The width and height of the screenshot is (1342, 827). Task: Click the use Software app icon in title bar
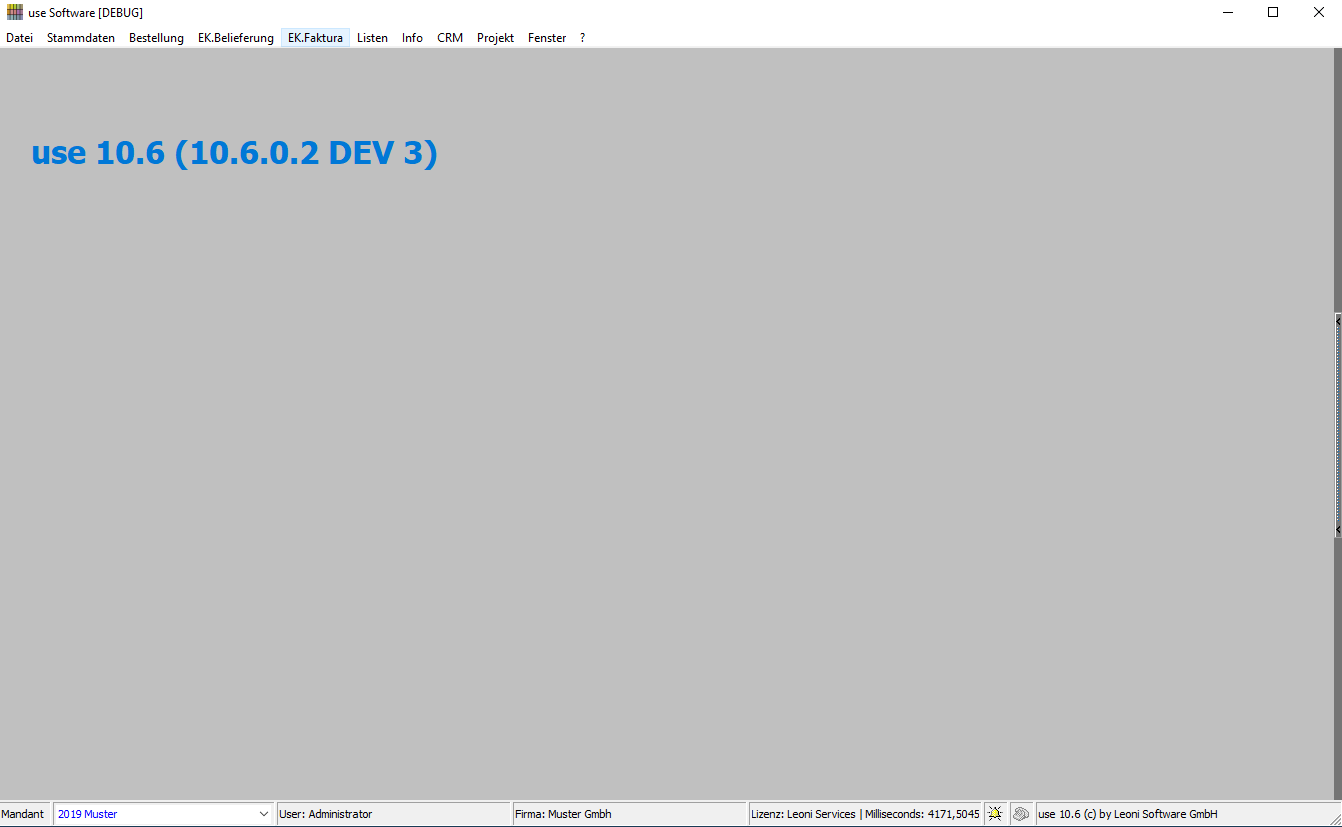(14, 12)
